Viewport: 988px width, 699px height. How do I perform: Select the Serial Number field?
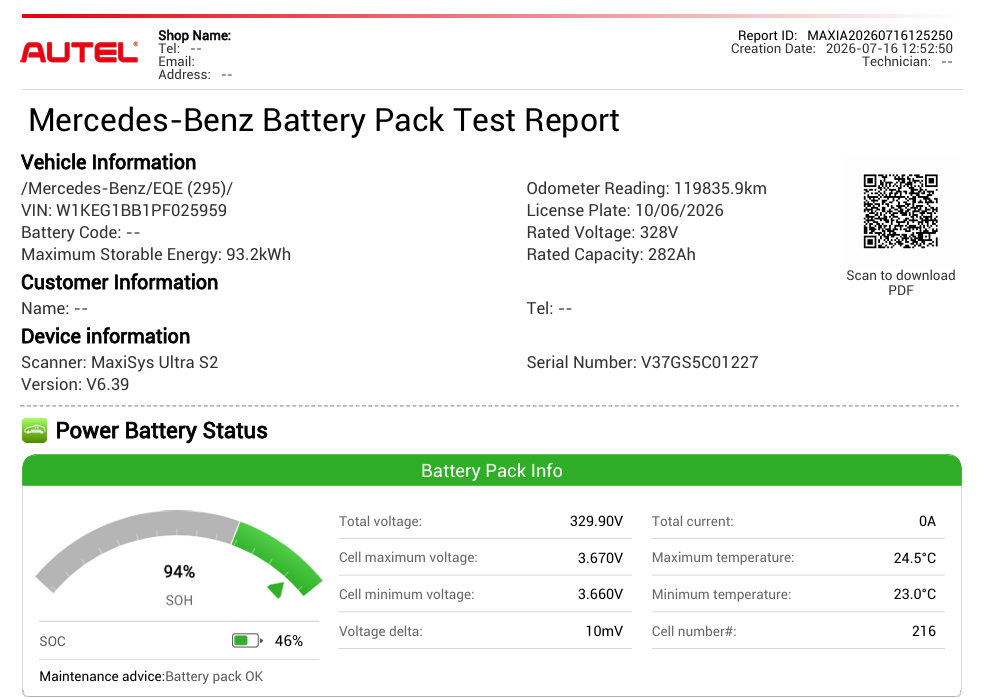tap(642, 362)
